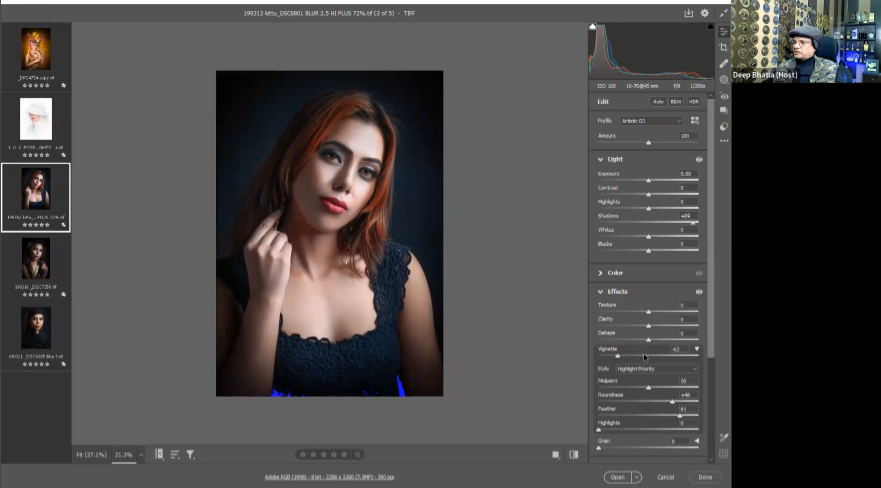881x488 pixels.
Task: Click the Done button
Action: pos(705,477)
